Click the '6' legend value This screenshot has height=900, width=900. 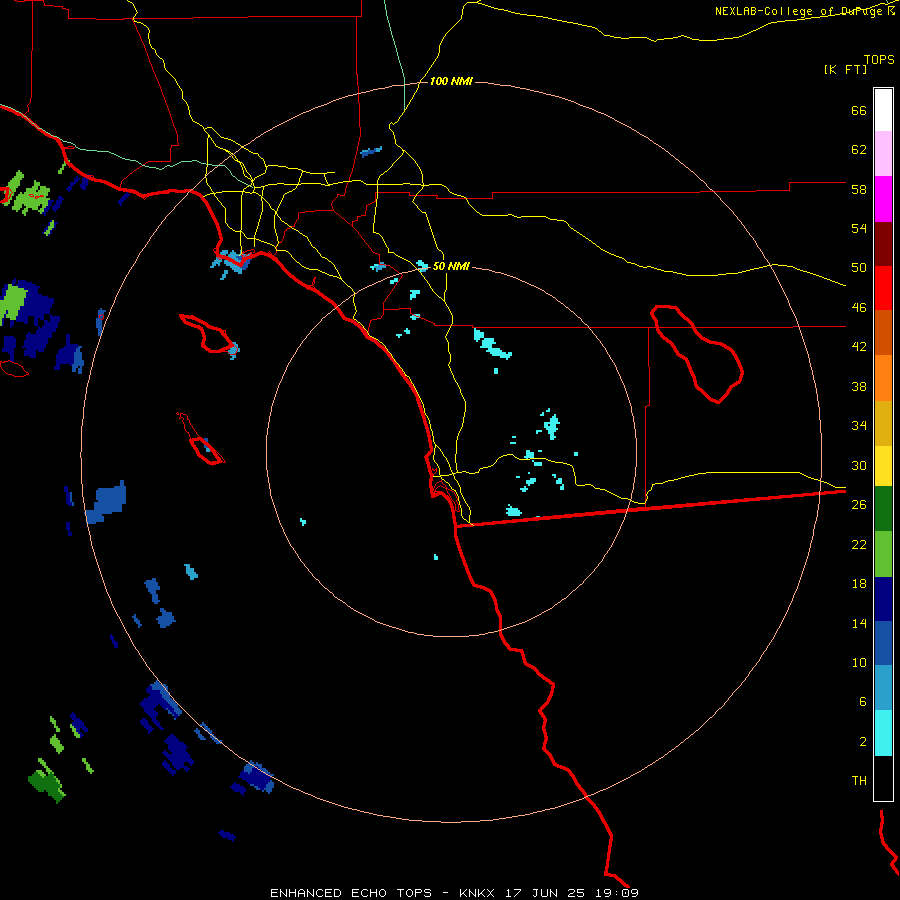(863, 702)
